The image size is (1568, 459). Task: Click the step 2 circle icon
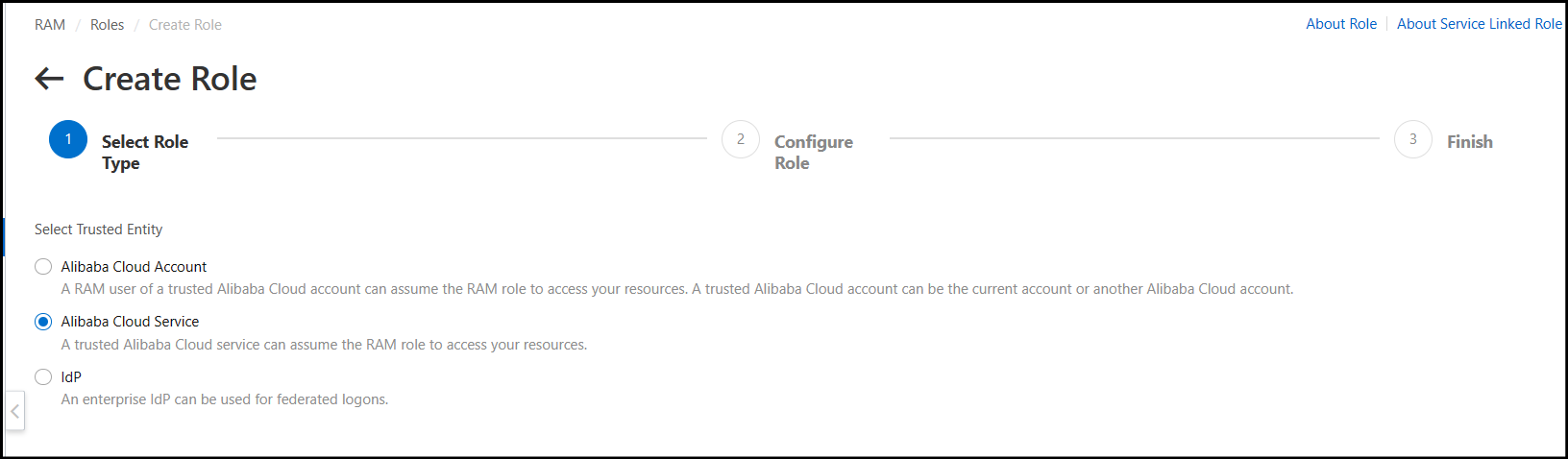[x=740, y=139]
